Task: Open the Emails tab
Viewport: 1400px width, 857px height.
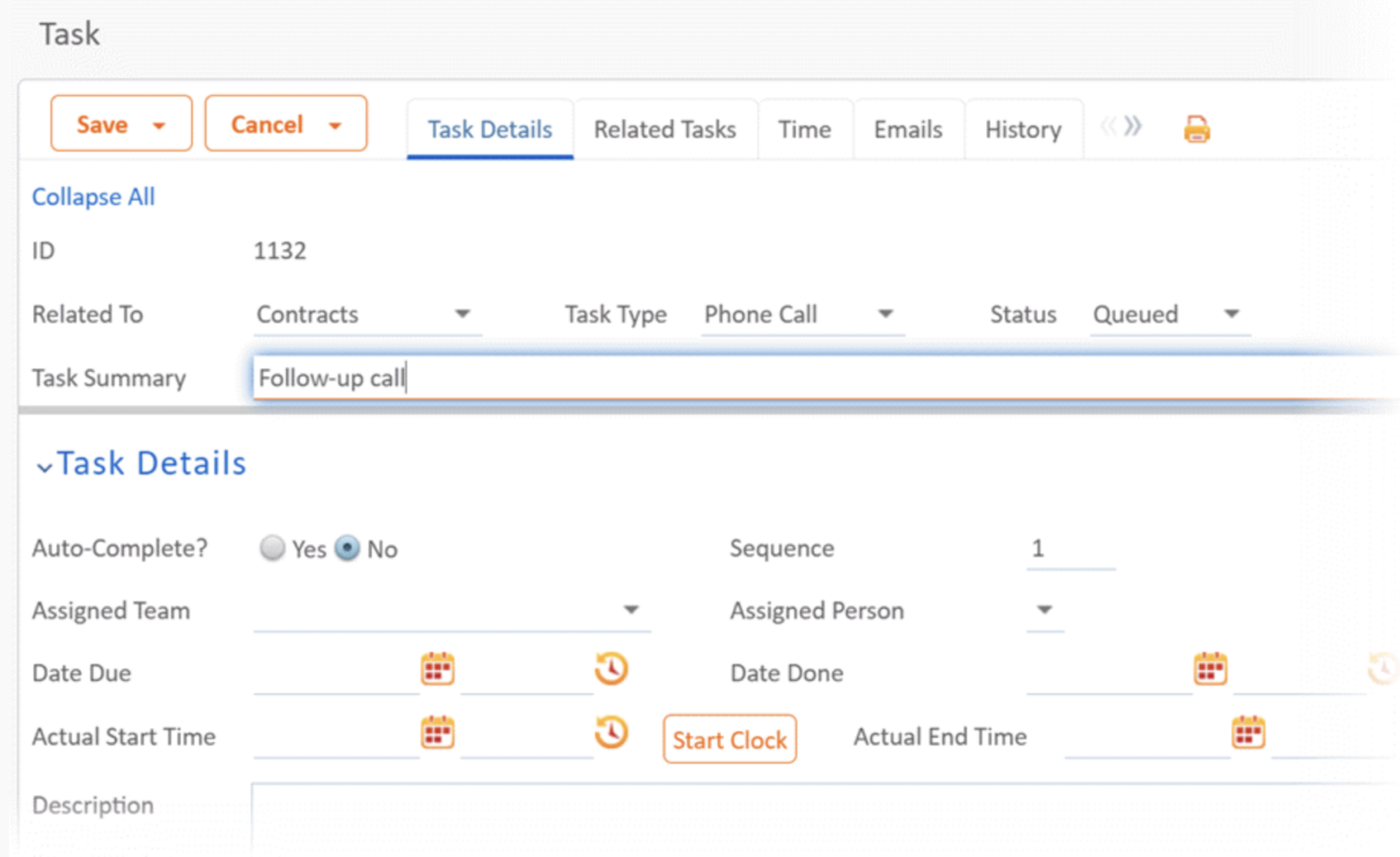Action: point(908,129)
